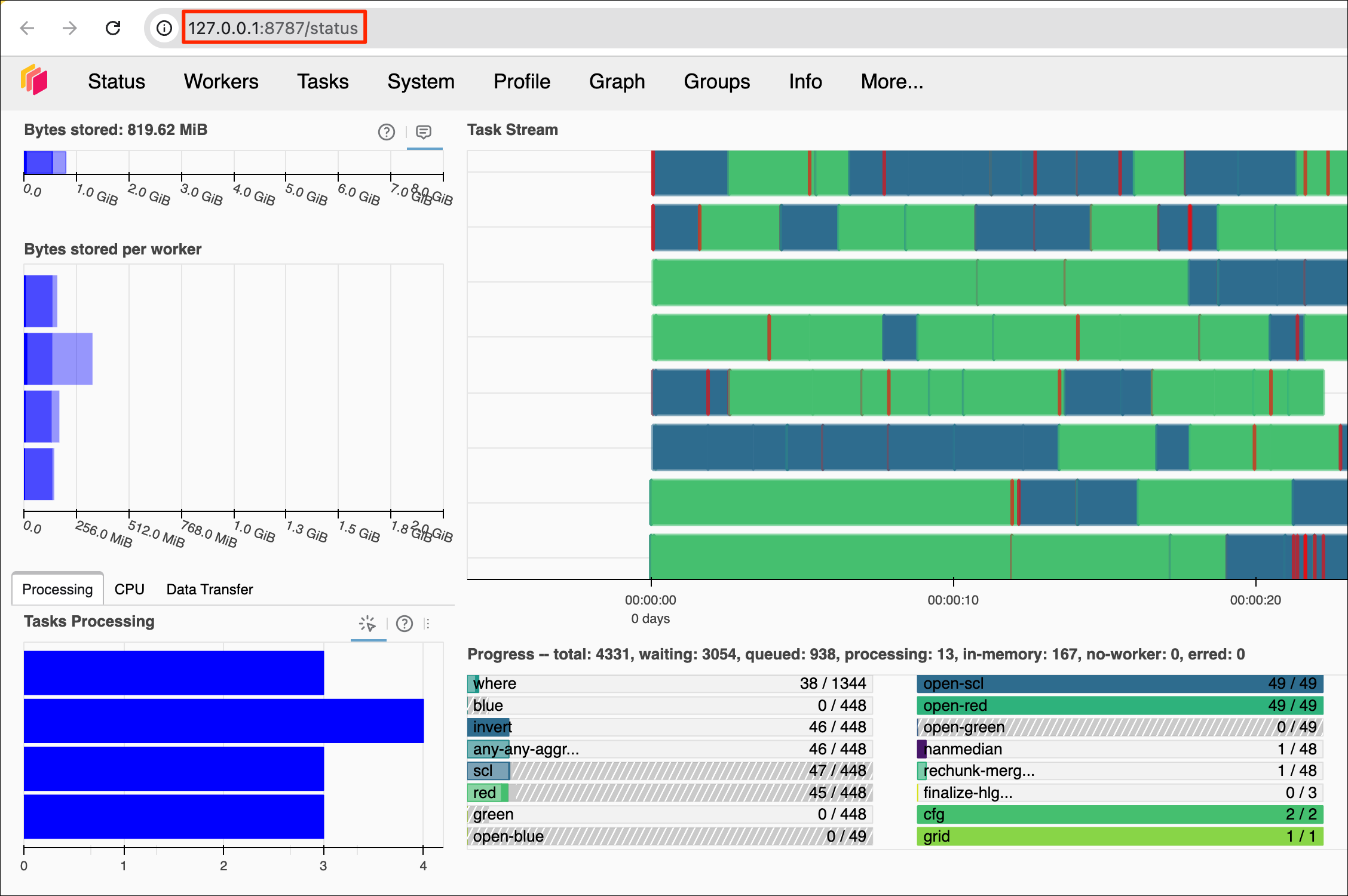Image resolution: width=1348 pixels, height=896 pixels.
Task: Open the Graph page
Action: [x=617, y=81]
